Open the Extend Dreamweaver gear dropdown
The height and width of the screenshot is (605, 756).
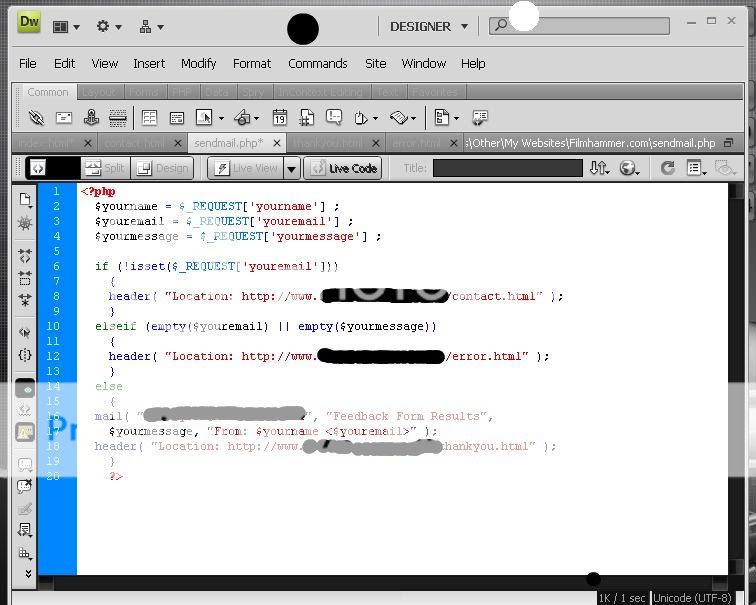(x=108, y=27)
